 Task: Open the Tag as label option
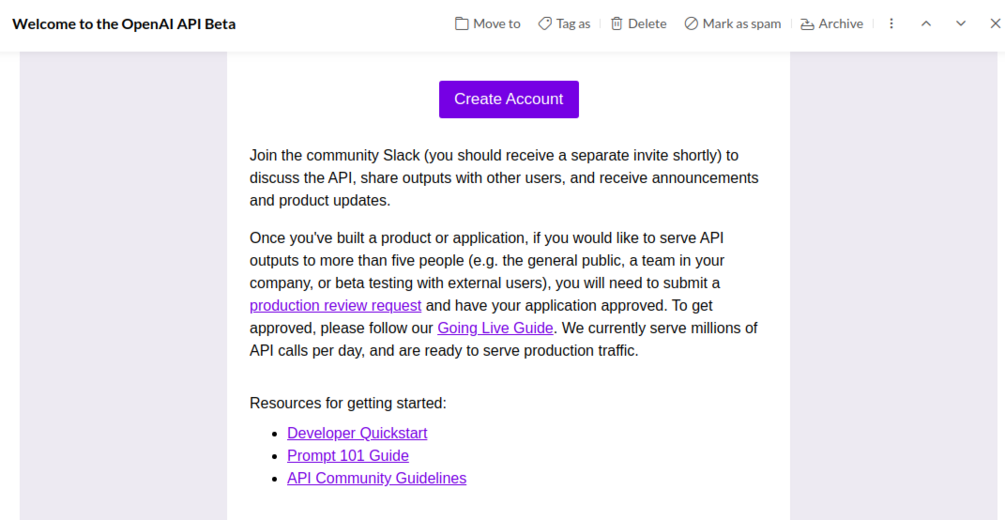pos(564,24)
